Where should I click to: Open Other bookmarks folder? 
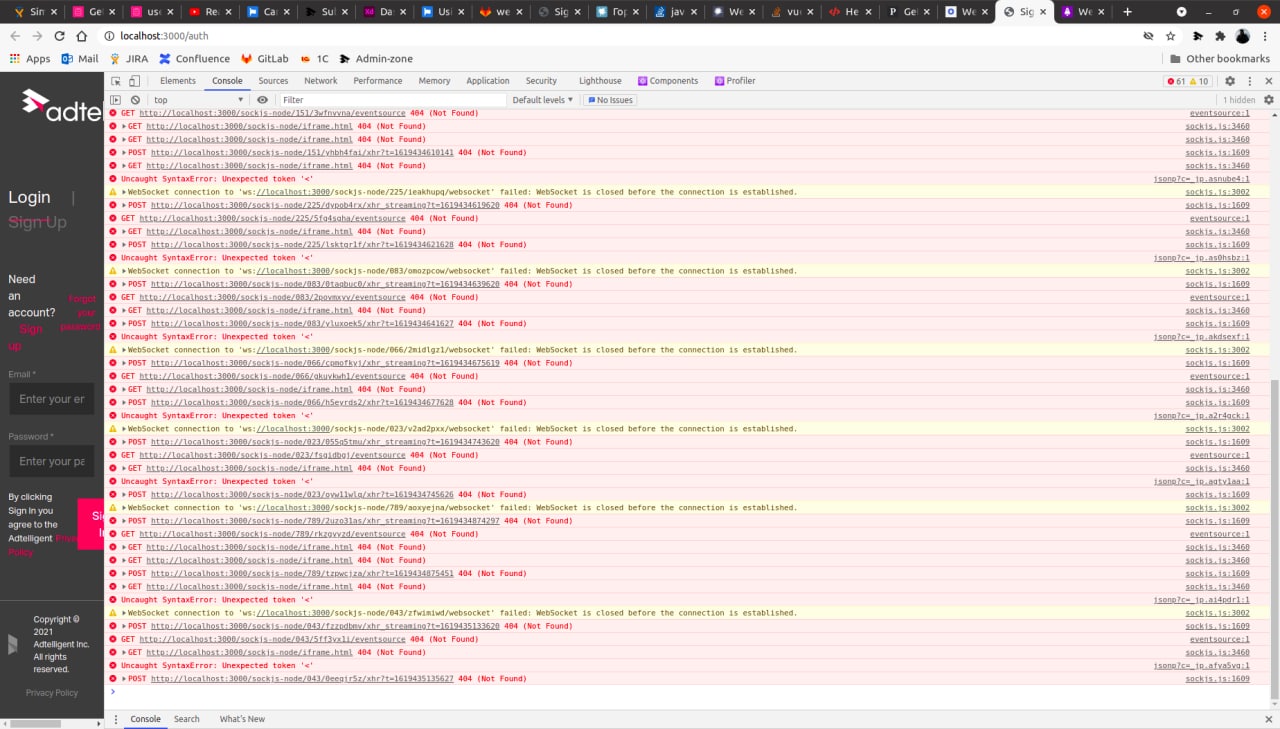1220,59
